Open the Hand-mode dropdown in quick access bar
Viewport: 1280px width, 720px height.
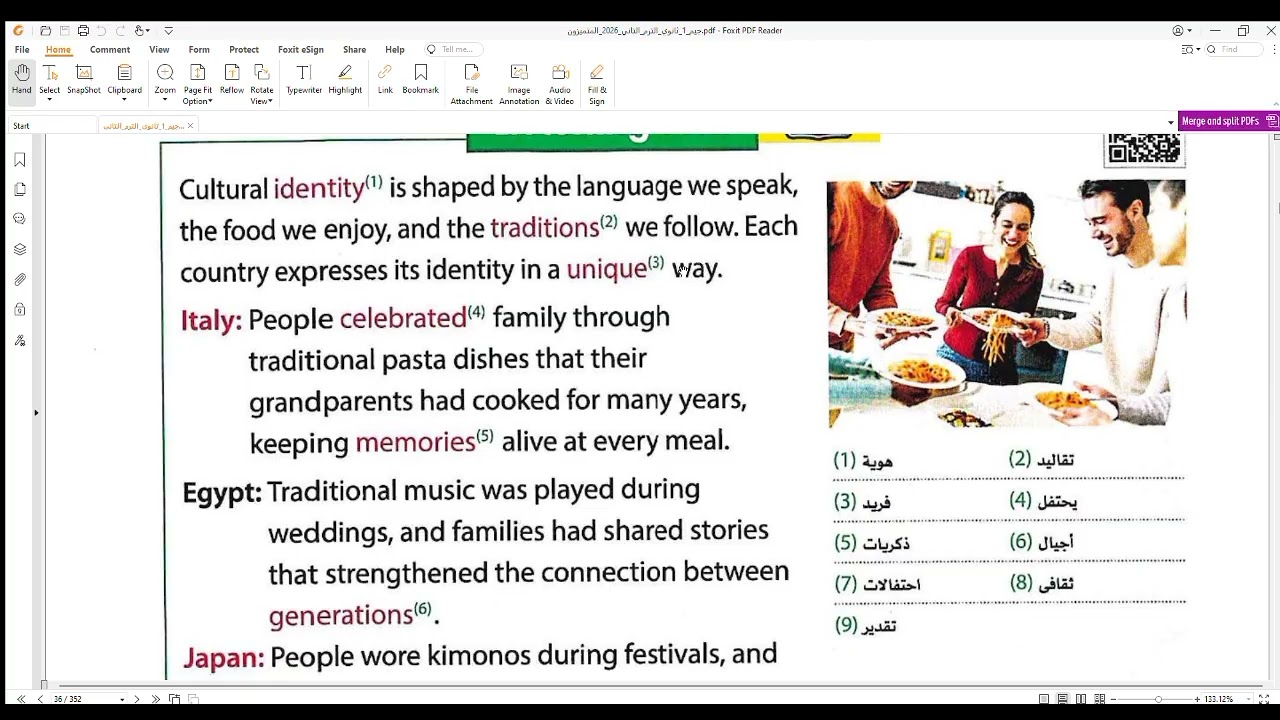(149, 31)
